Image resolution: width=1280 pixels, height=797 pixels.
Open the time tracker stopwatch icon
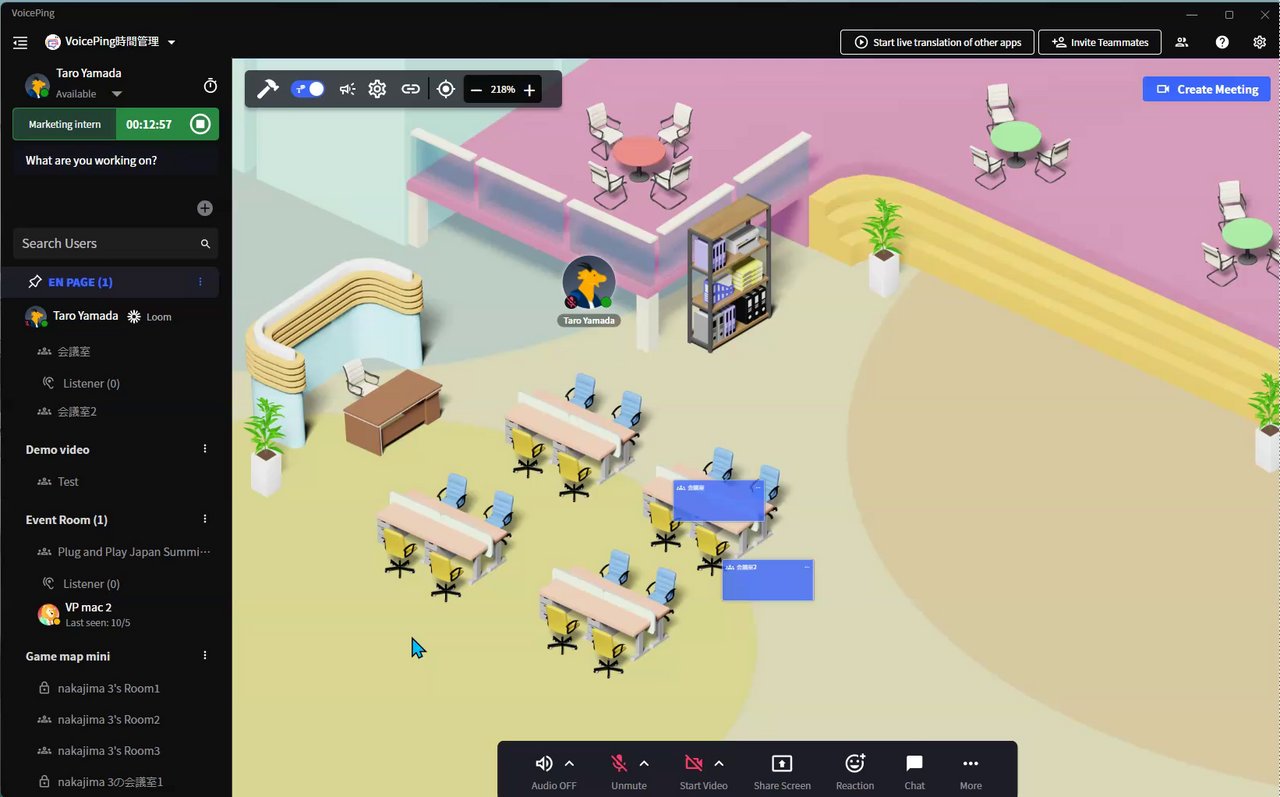pos(210,86)
